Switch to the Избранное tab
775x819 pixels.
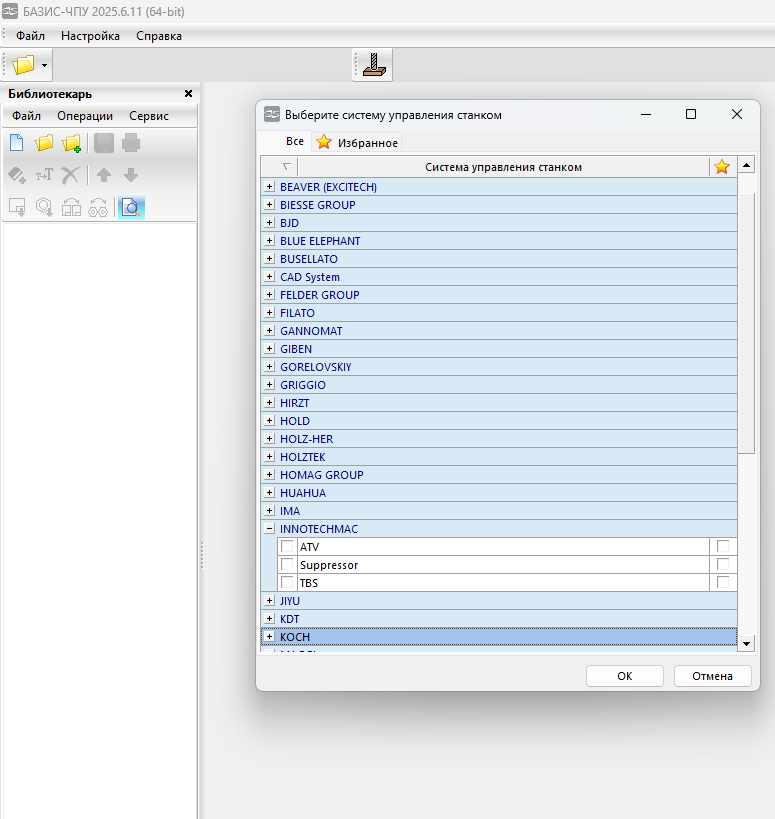tap(357, 143)
